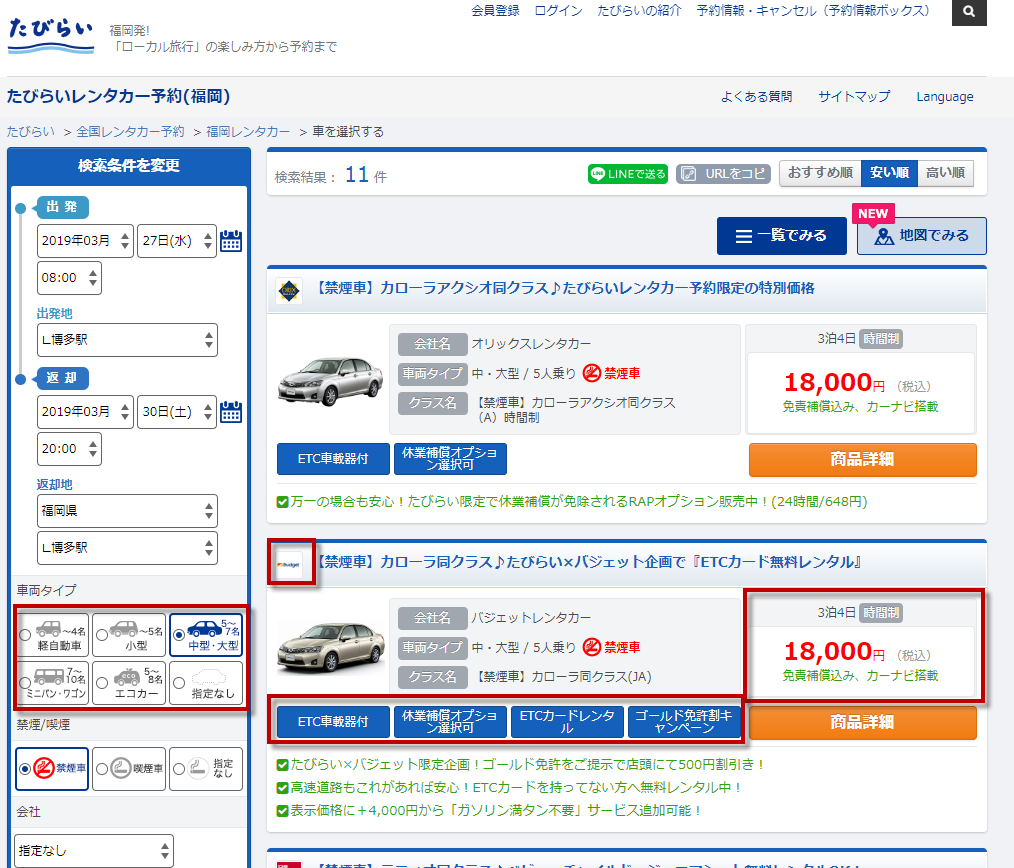Open return time dropdown 20:00
Viewport: 1014px width, 868px height.
tap(69, 449)
